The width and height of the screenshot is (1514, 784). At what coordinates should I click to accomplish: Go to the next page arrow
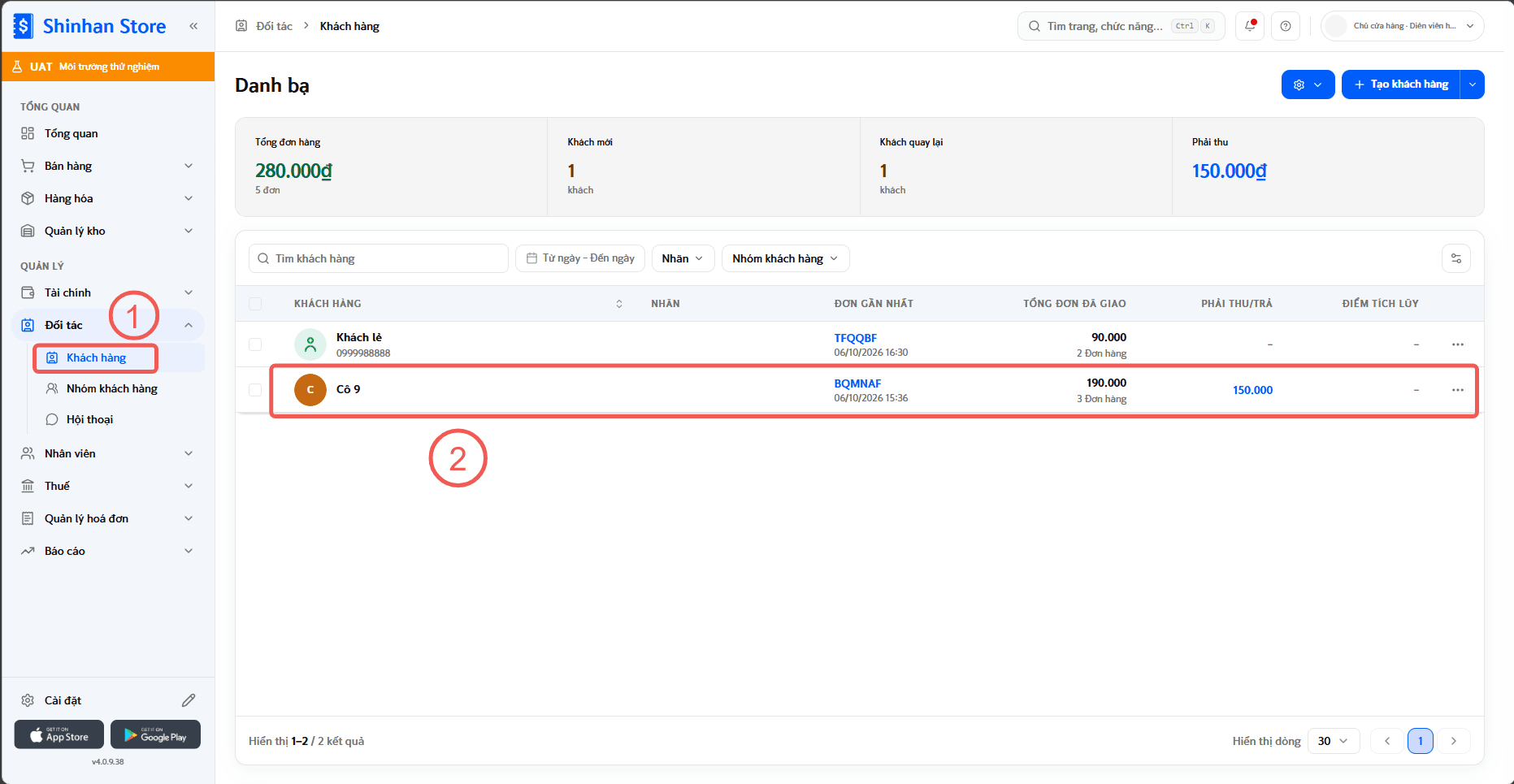coord(1454,741)
